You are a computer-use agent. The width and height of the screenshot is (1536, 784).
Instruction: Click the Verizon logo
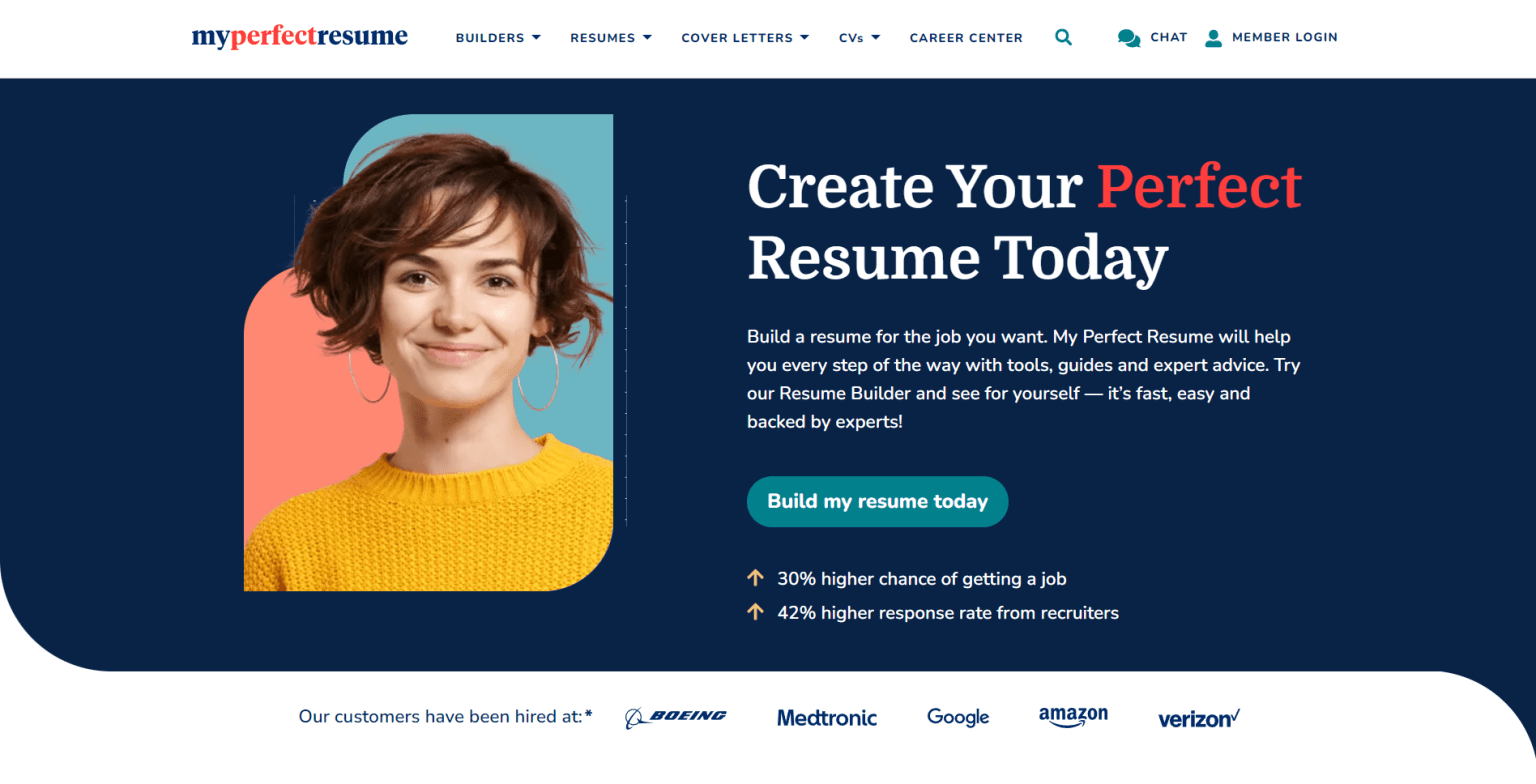coord(1199,718)
